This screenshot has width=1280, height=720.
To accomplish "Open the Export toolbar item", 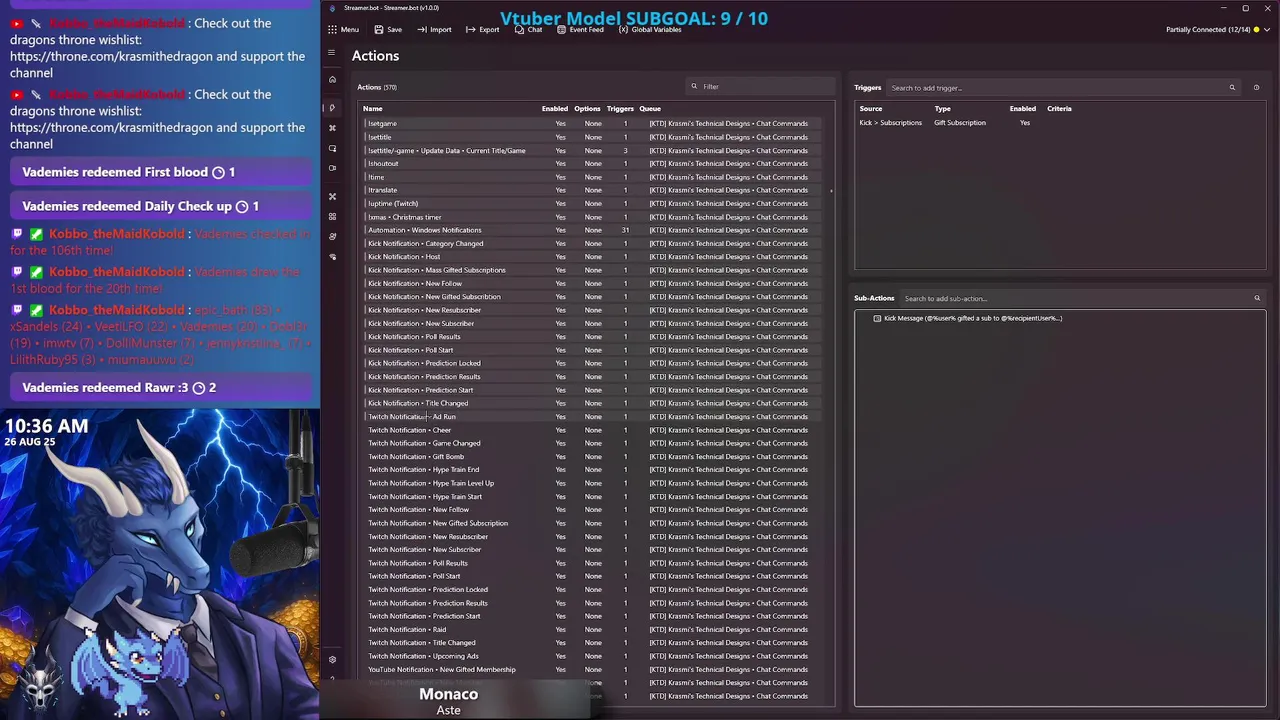I will coord(482,30).
